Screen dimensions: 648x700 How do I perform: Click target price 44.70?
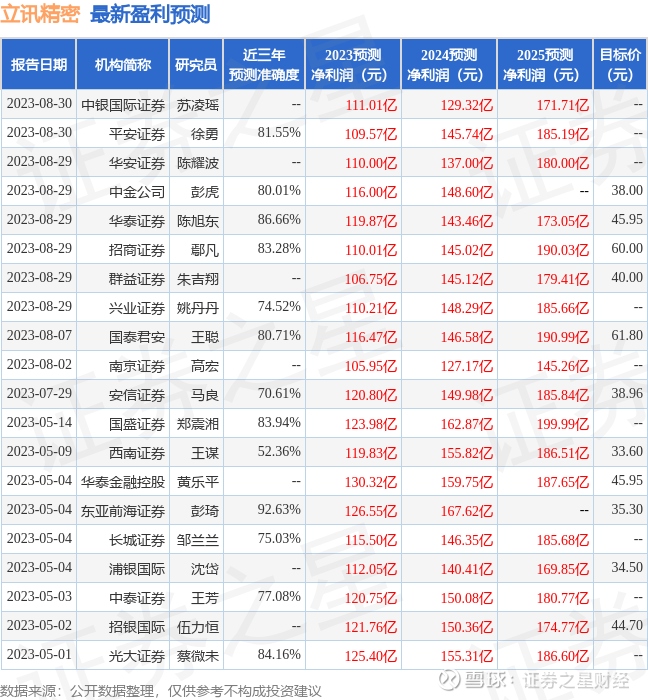point(627,626)
